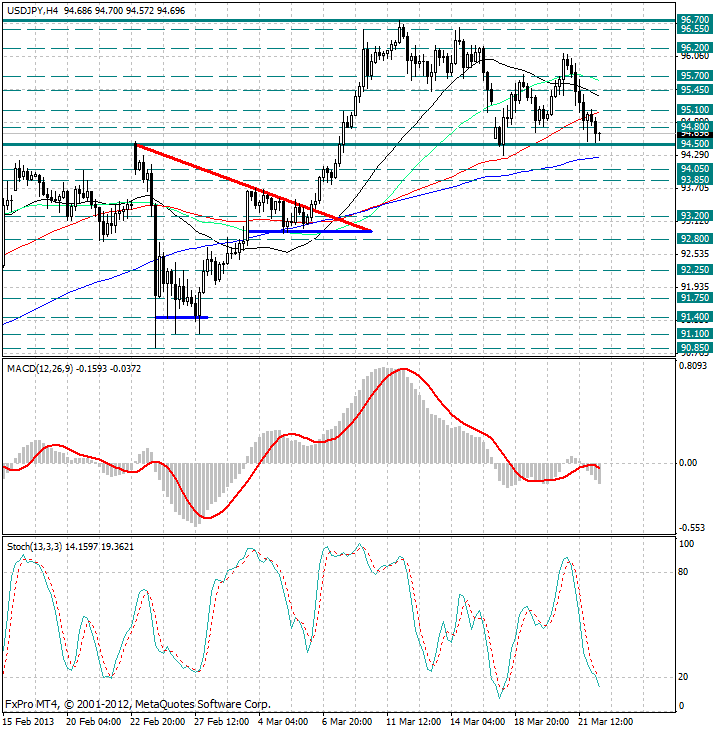Image resolution: width=713 pixels, height=729 pixels.
Task: Select the 95.450 price level label
Action: coord(694,90)
